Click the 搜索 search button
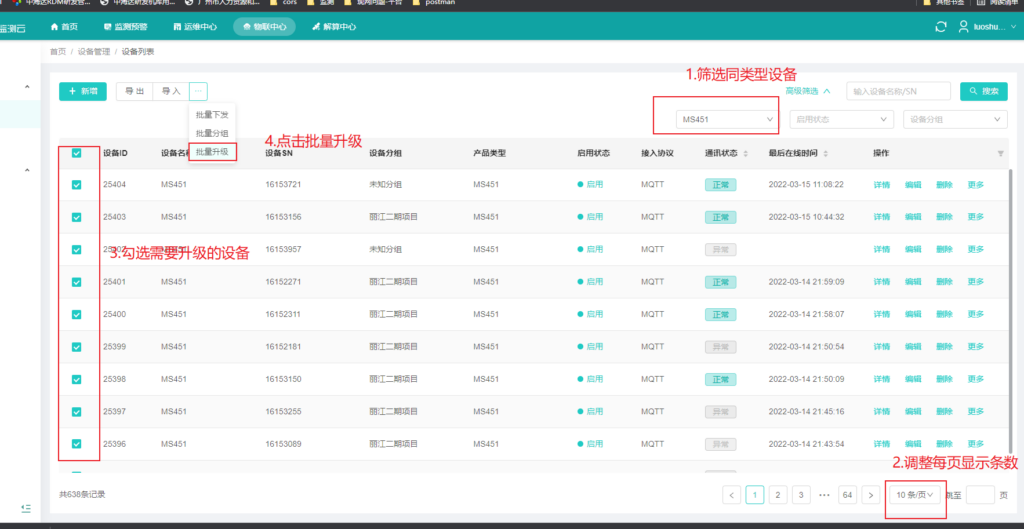Screen dimensions: 1024x529 pos(983,91)
